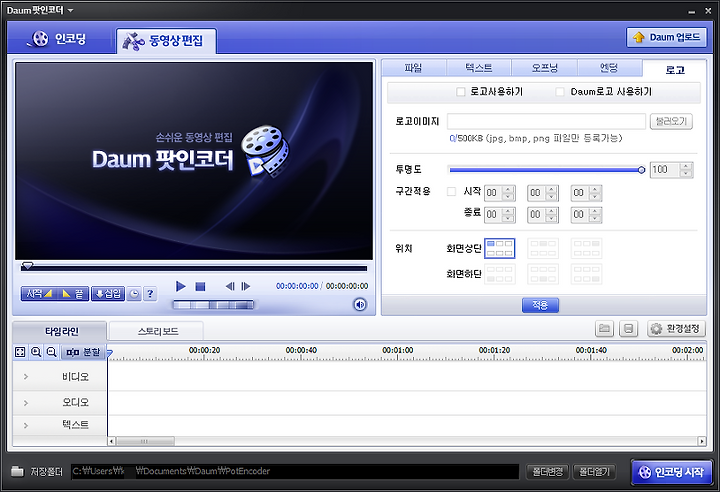The height and width of the screenshot is (492, 720).
Task: Expand the 비디오 track
Action: click(26, 377)
